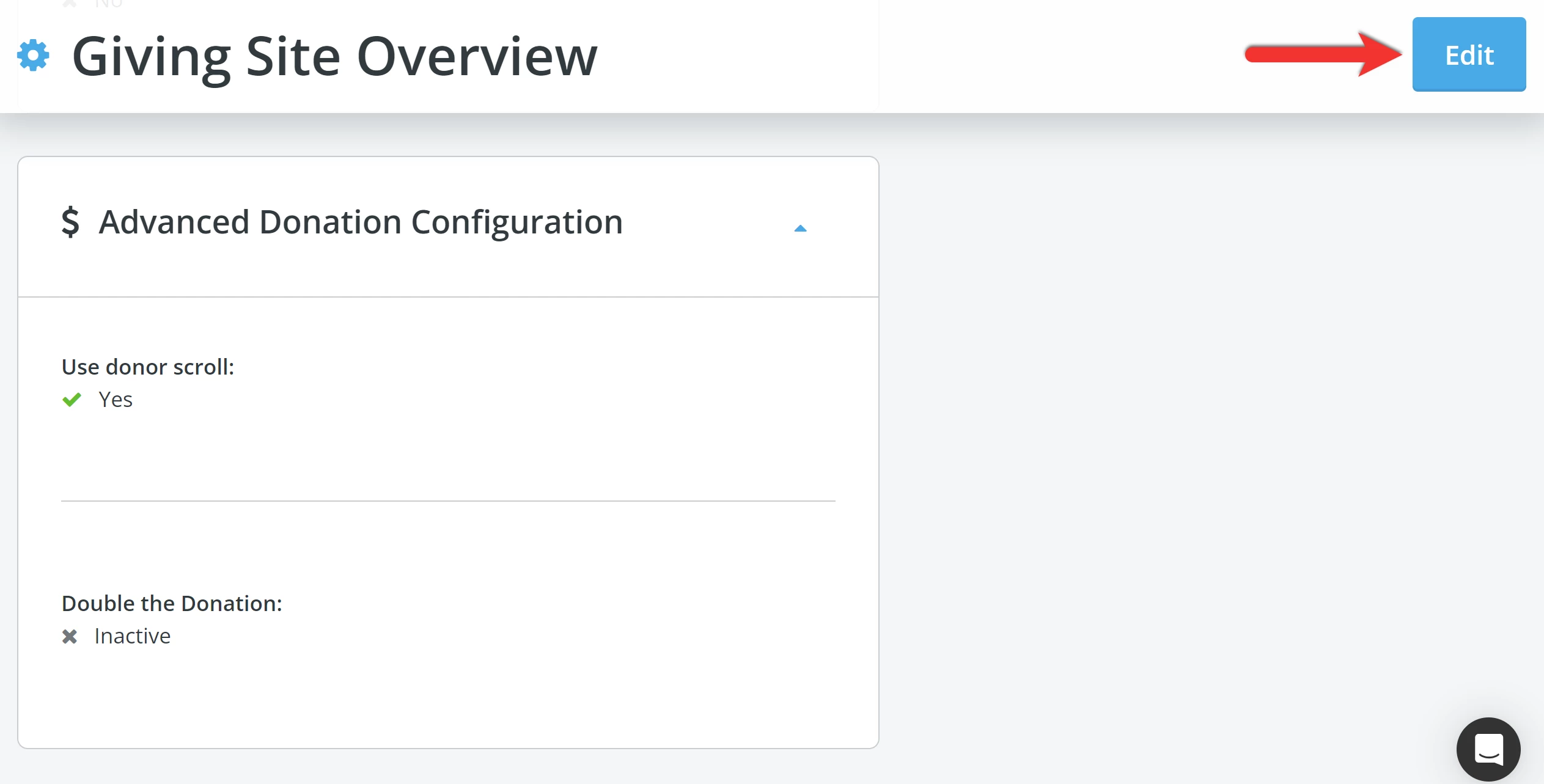Collapse the Advanced Donation Configuration section
This screenshot has height=784, width=1544.
[x=801, y=227]
